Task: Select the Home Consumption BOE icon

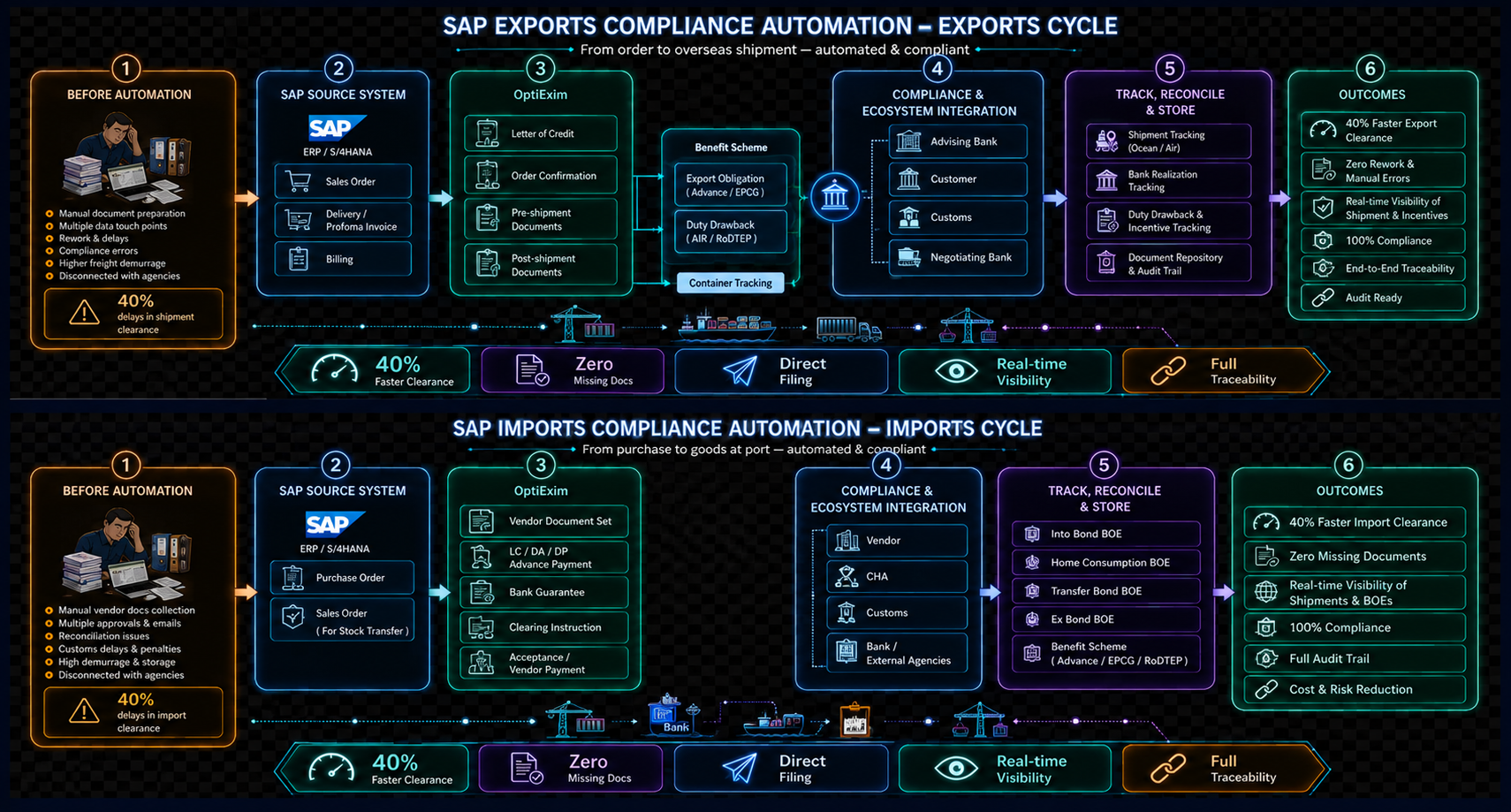Action: tap(1032, 562)
